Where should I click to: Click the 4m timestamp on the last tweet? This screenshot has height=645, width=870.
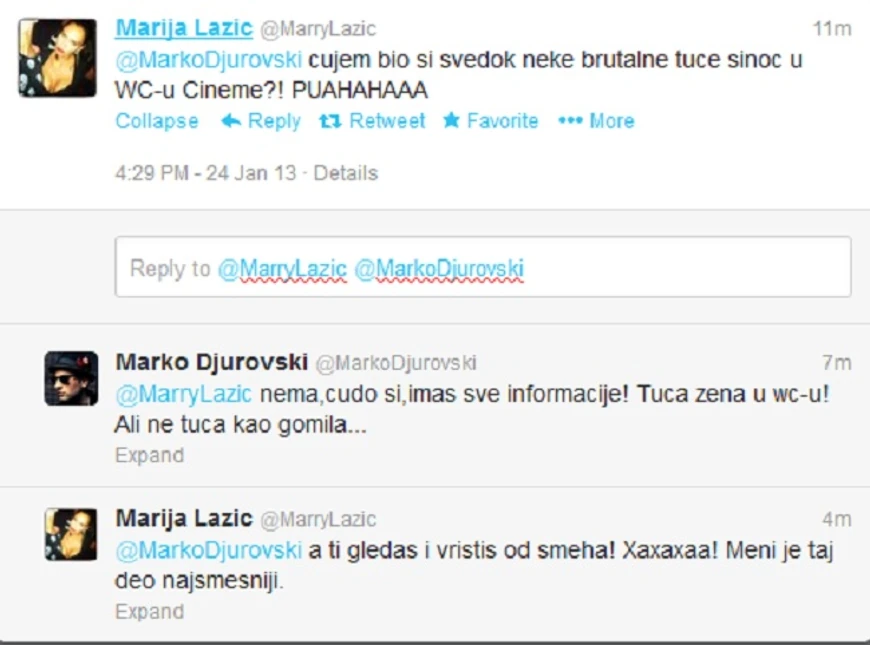pos(837,519)
